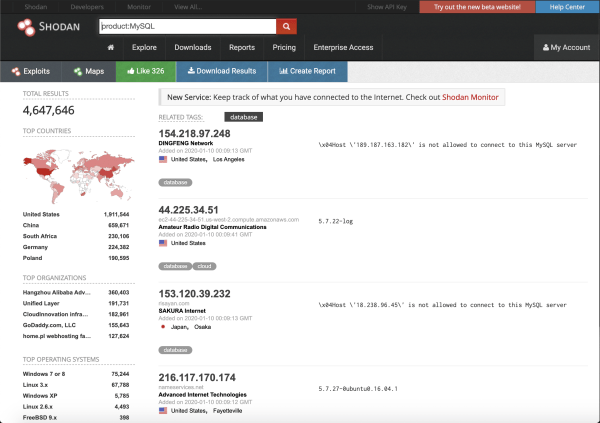Viewport: 600px width, 423px height.
Task: Click the database tag under 153.120.39.232
Action: 175,350
